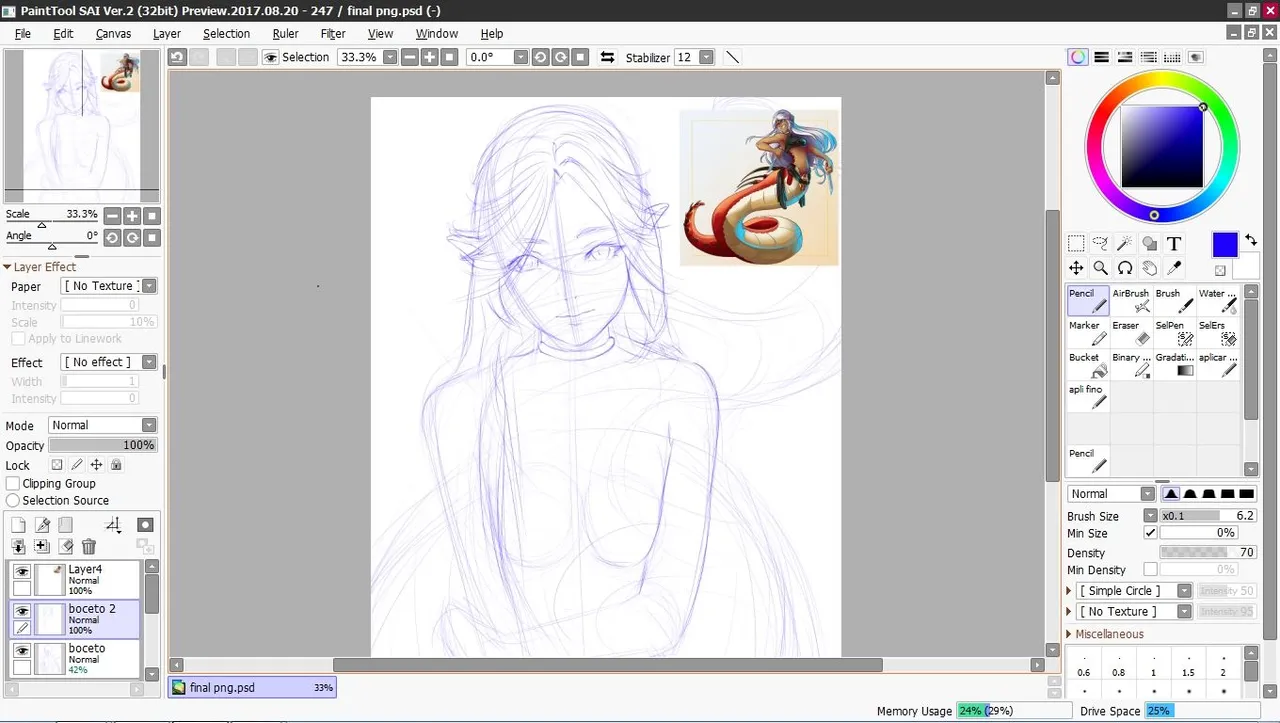The image size is (1280, 723).
Task: Select the Zoom magnifier tool
Action: point(1100,268)
